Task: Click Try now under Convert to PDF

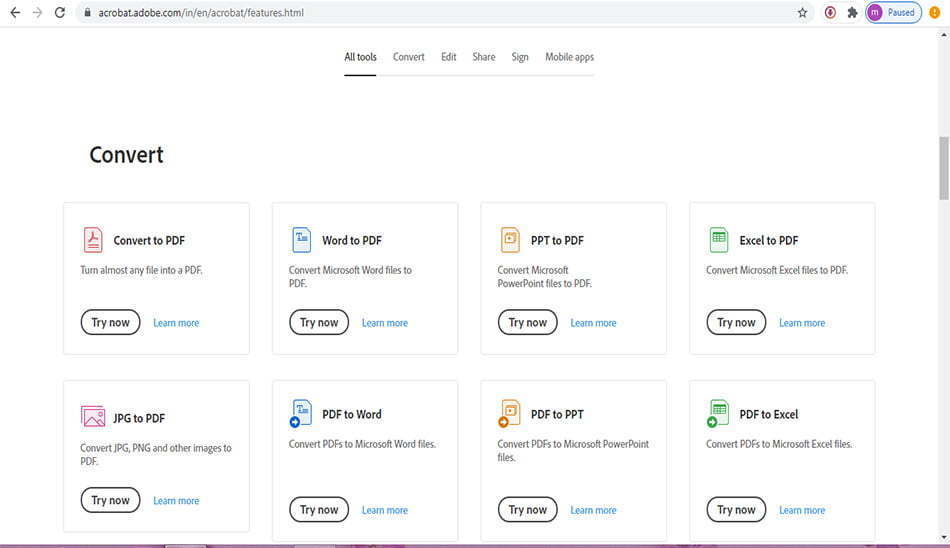Action: [x=110, y=322]
